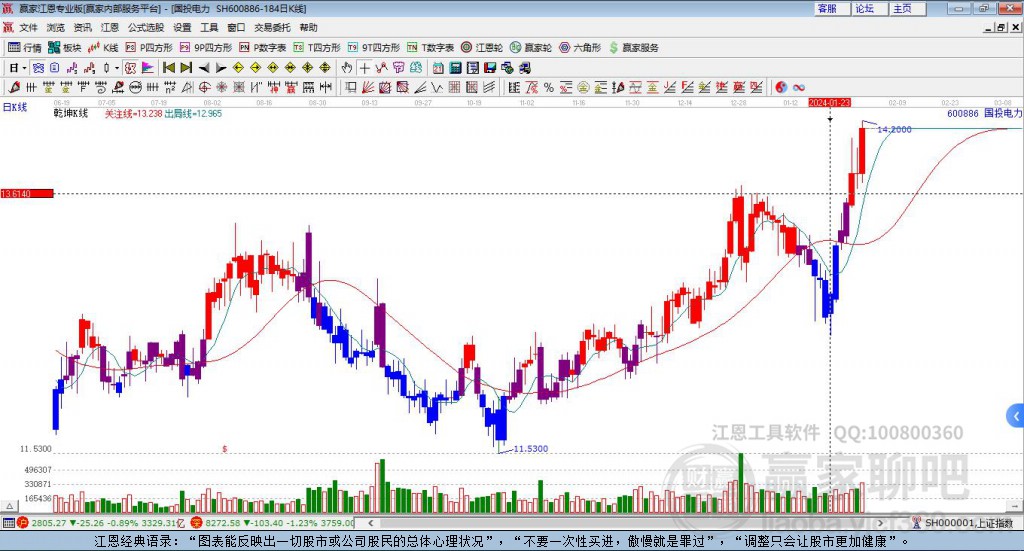Open the 帮助 menu
The image size is (1024, 551).
308,27
